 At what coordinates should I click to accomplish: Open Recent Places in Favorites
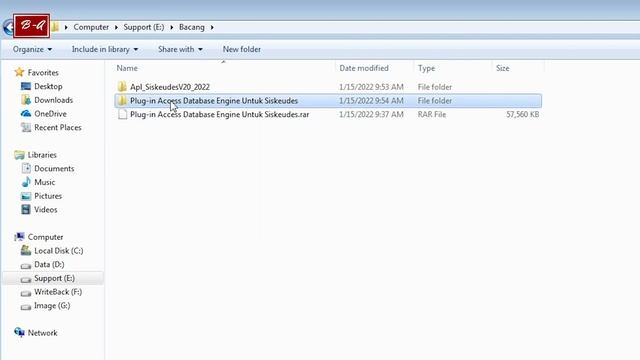58,127
